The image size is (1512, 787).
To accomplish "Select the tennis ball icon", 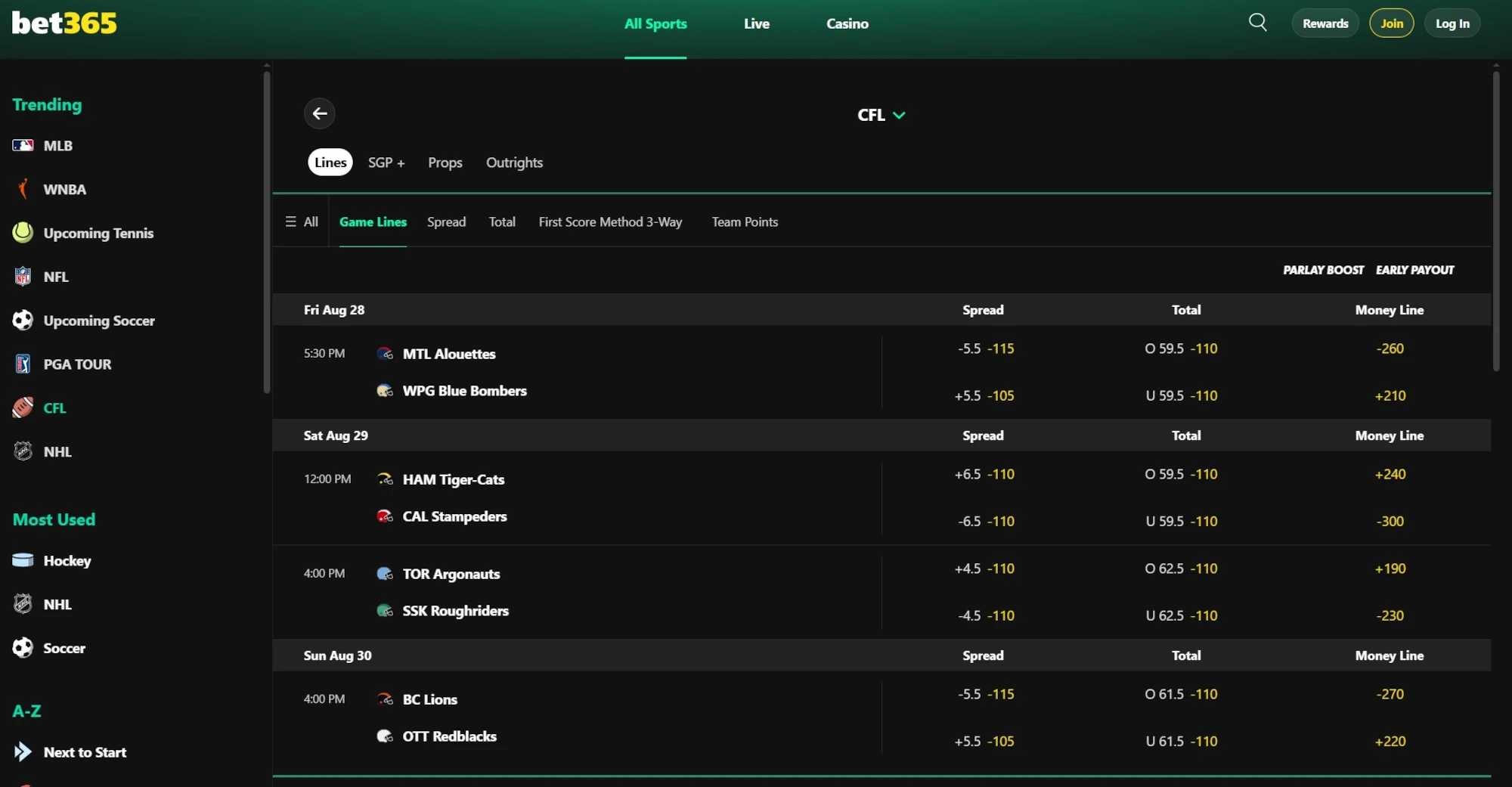I will (x=23, y=233).
